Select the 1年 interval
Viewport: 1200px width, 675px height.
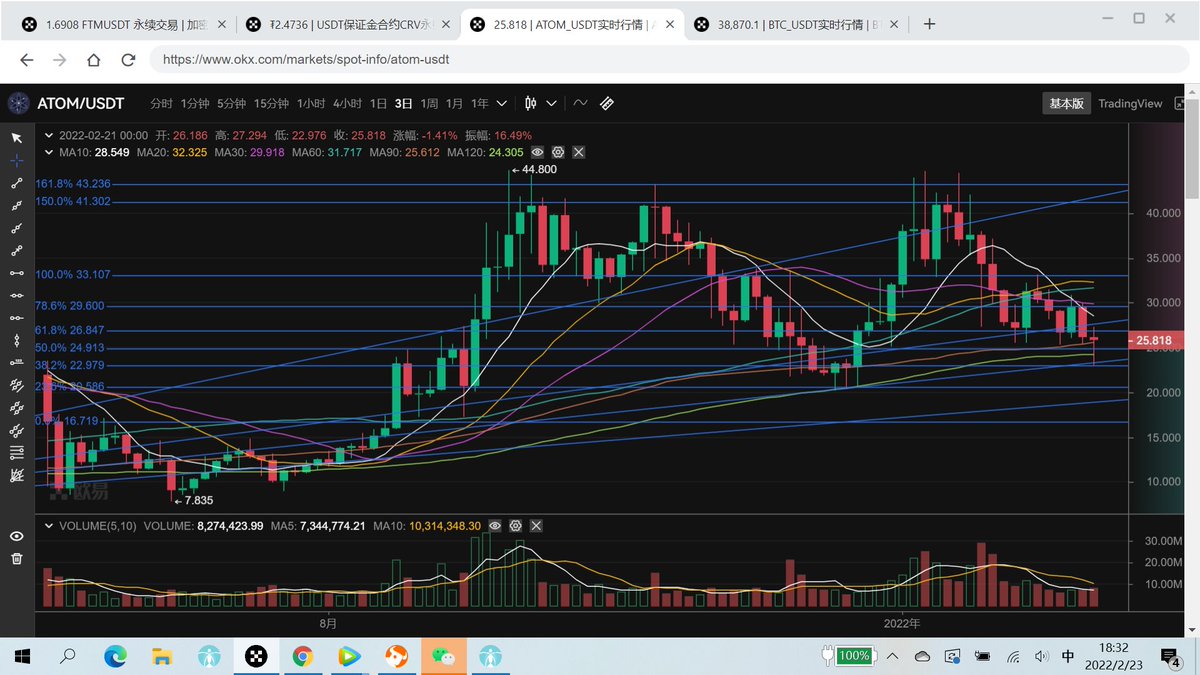click(x=480, y=103)
